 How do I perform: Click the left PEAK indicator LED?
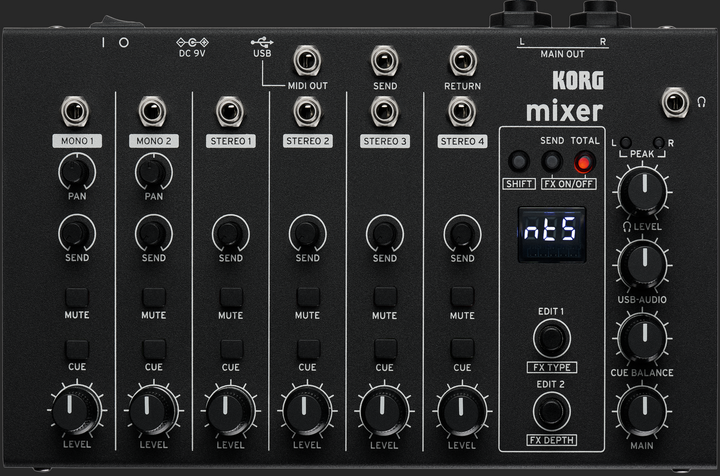click(x=625, y=142)
